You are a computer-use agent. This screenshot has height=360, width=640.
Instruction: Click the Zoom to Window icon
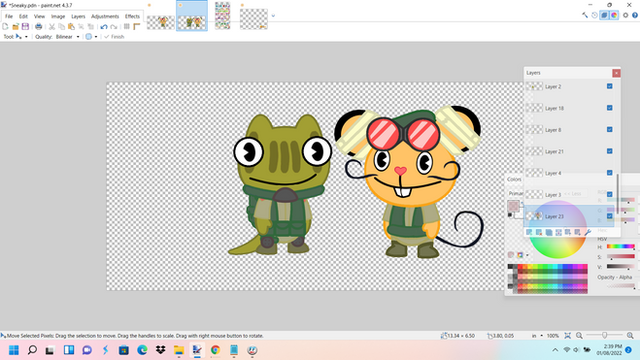568,336
